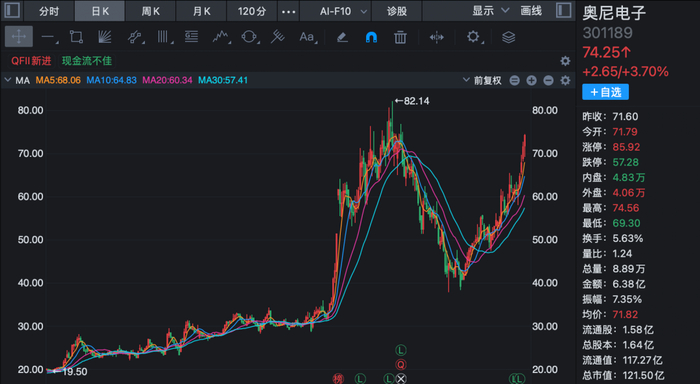The width and height of the screenshot is (700, 384).
Task: Click the stock name 奥尼电子
Action: click(614, 13)
